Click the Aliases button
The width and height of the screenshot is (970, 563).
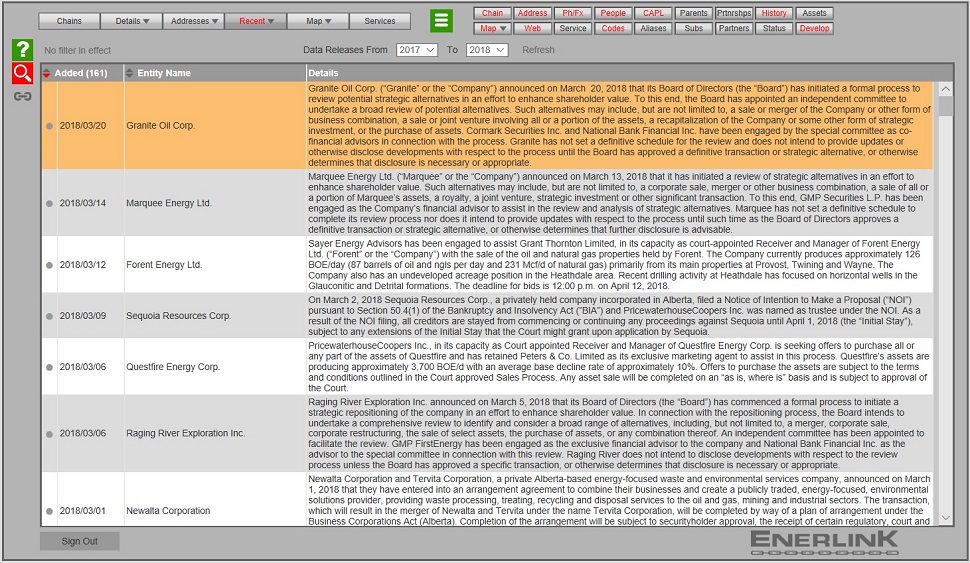653,28
